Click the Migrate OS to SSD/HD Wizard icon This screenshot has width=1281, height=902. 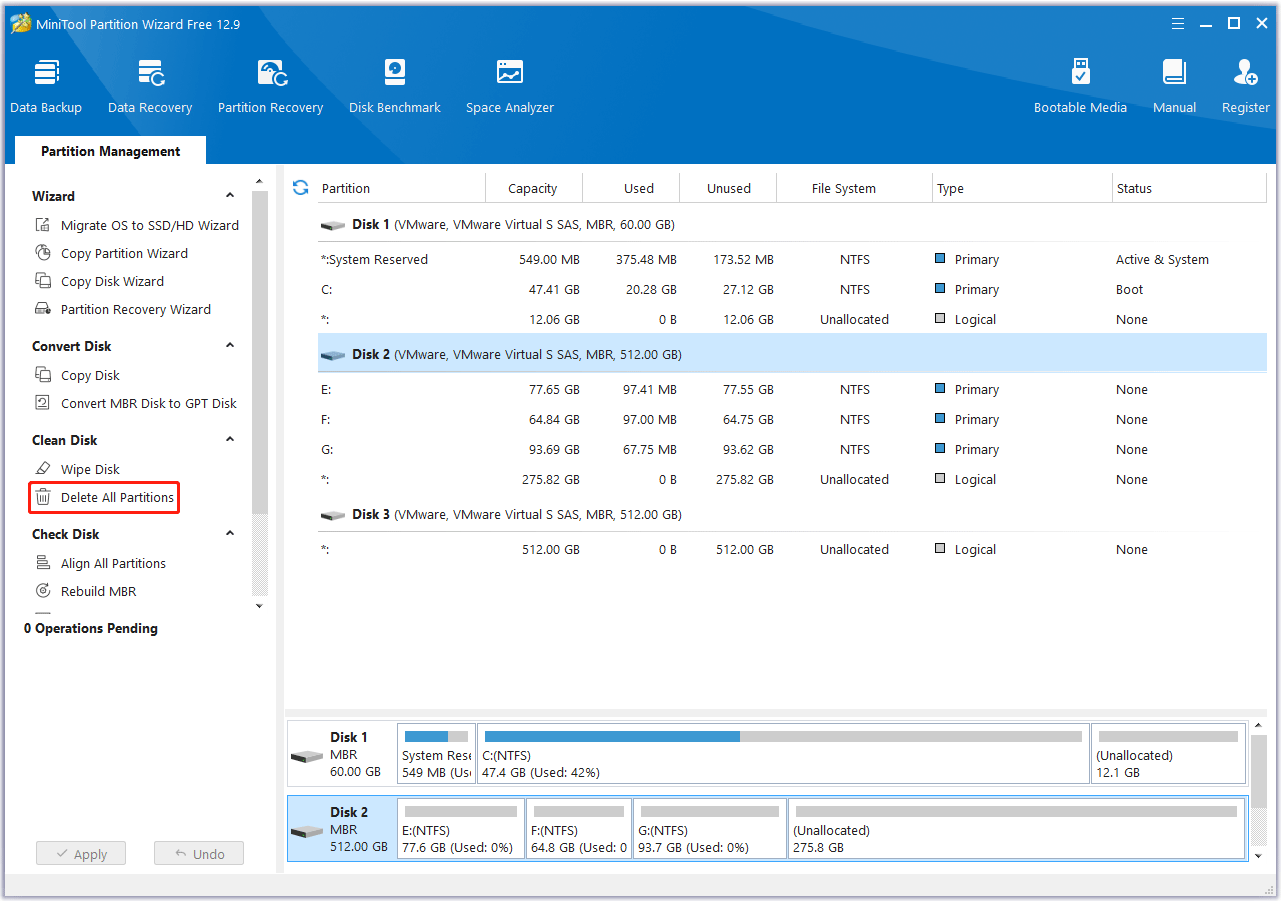[43, 225]
